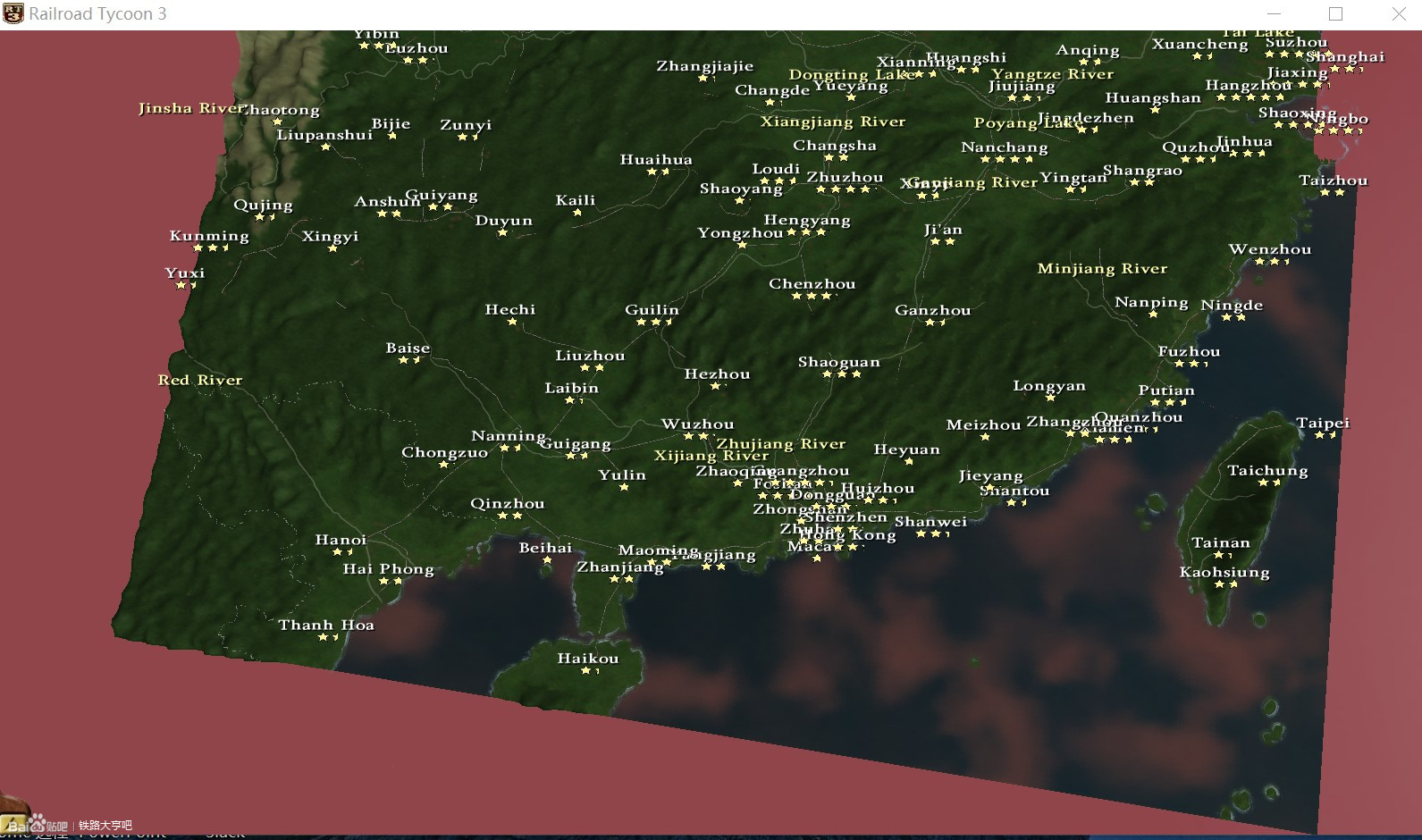Click the Zhuzhou city label
The width and height of the screenshot is (1422, 840).
point(845,177)
